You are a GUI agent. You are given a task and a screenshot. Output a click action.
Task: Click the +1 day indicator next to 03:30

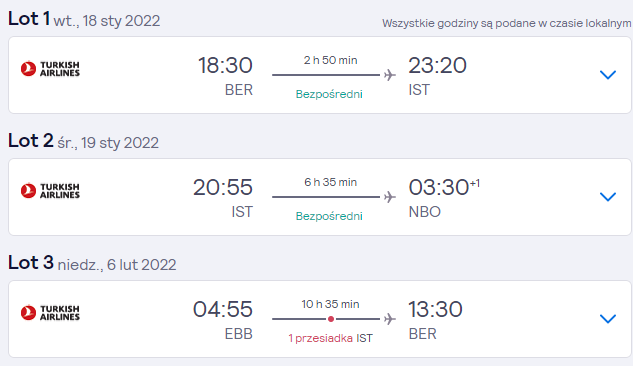[475, 184]
